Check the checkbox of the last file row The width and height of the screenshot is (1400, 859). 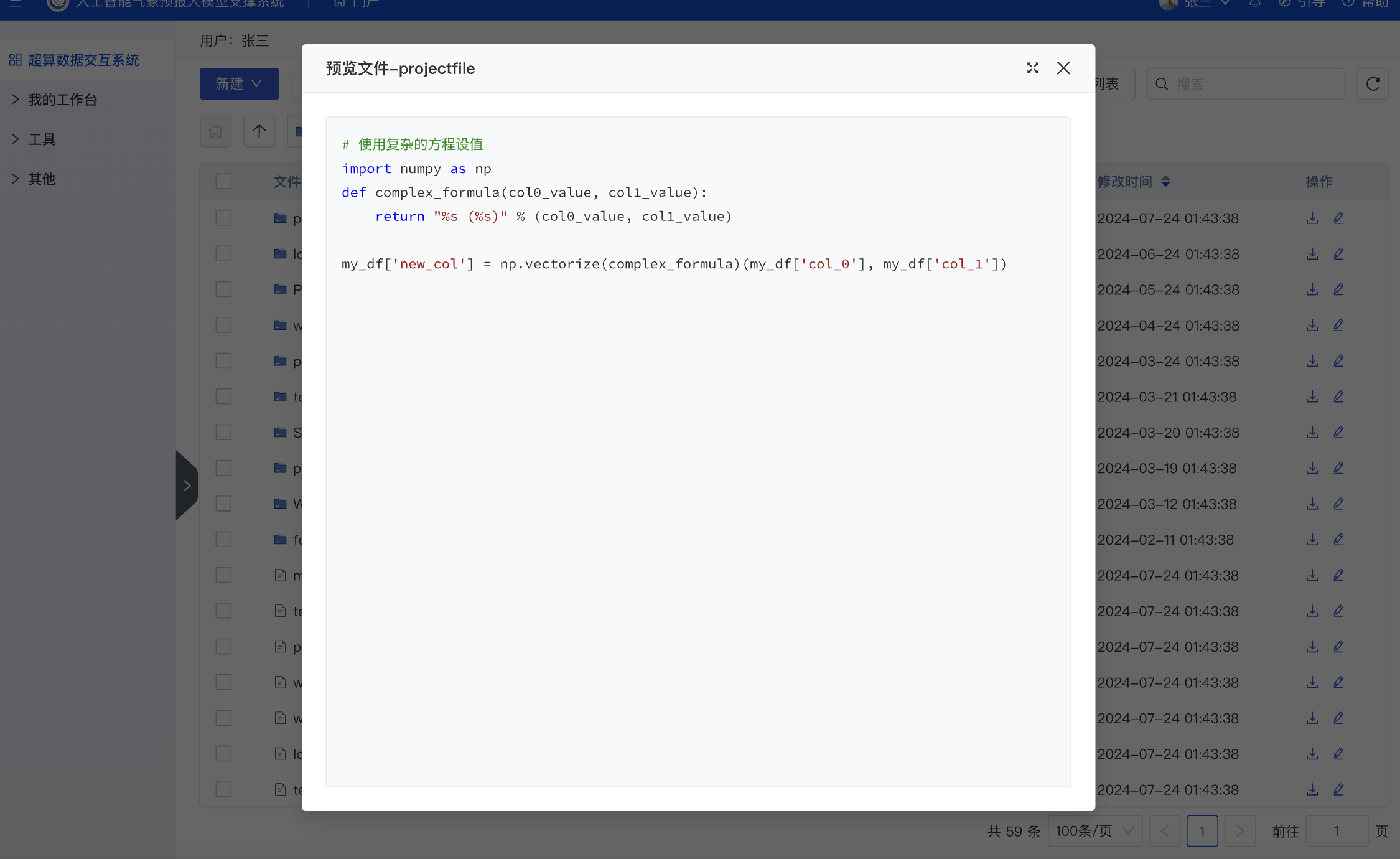coord(223,789)
